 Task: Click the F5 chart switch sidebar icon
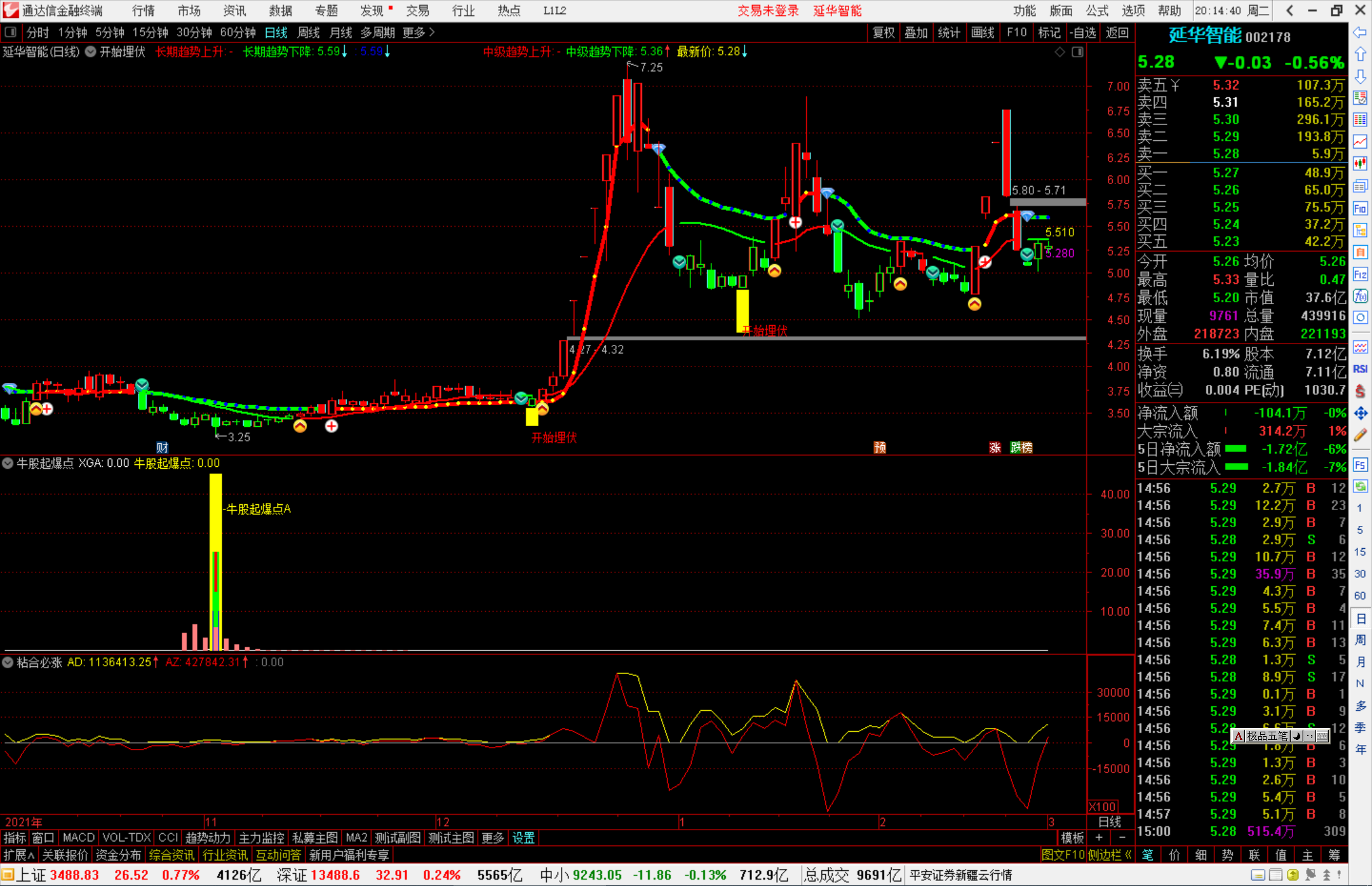click(x=1360, y=465)
